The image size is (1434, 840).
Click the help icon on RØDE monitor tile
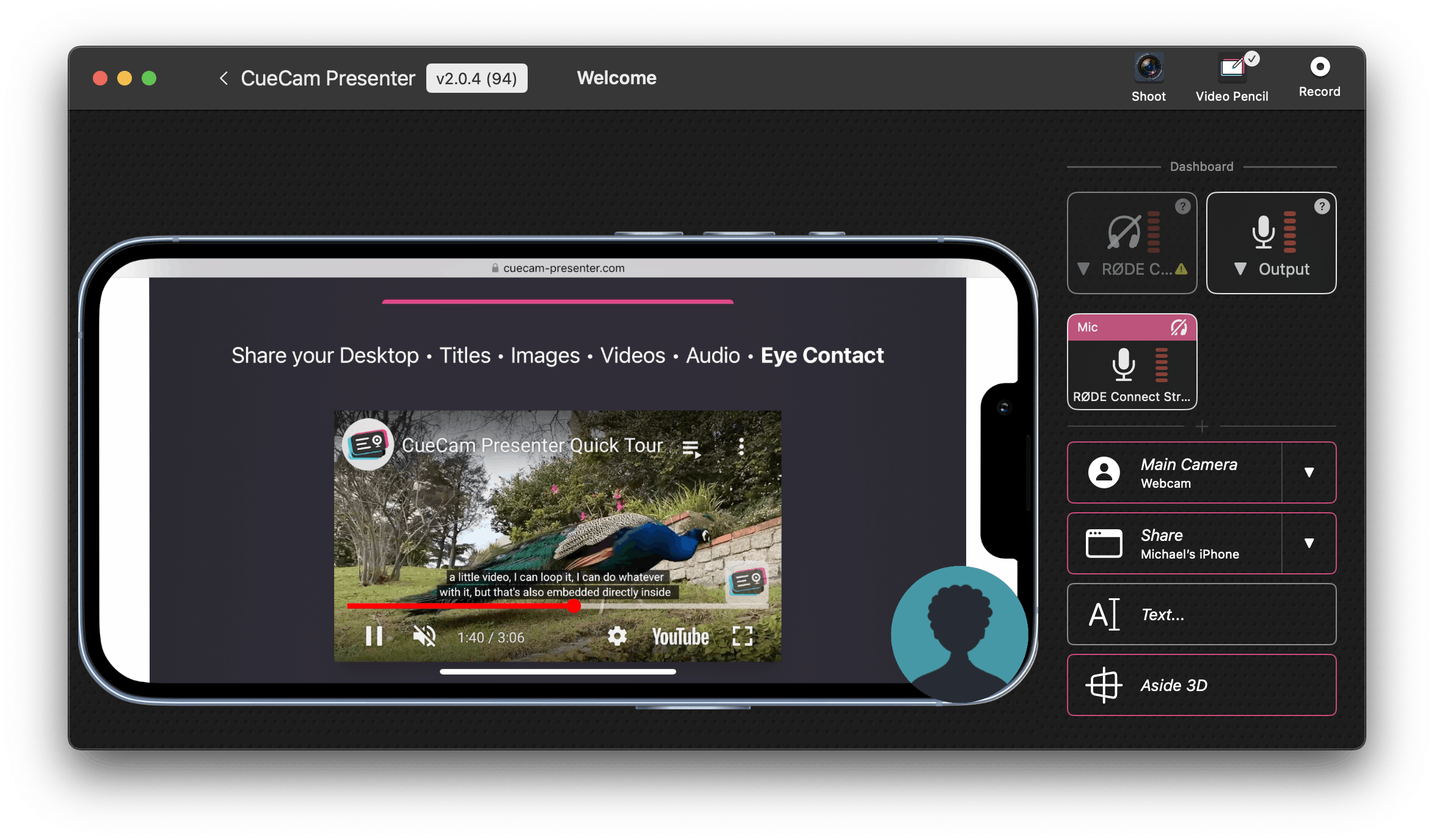pyautogui.click(x=1182, y=207)
